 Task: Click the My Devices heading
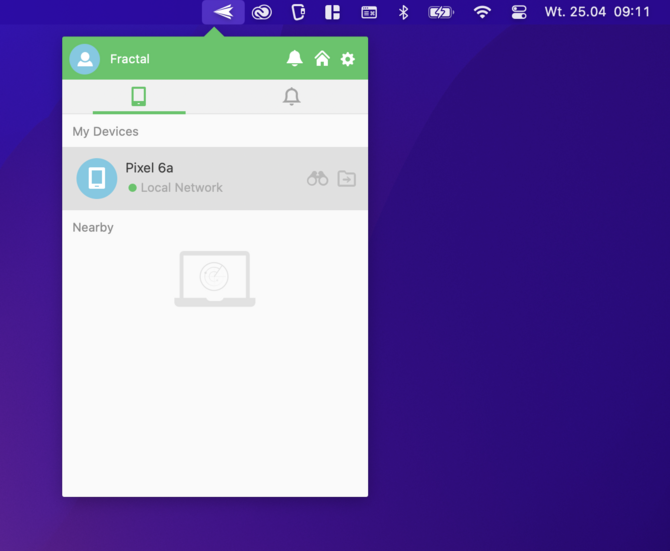tap(106, 132)
